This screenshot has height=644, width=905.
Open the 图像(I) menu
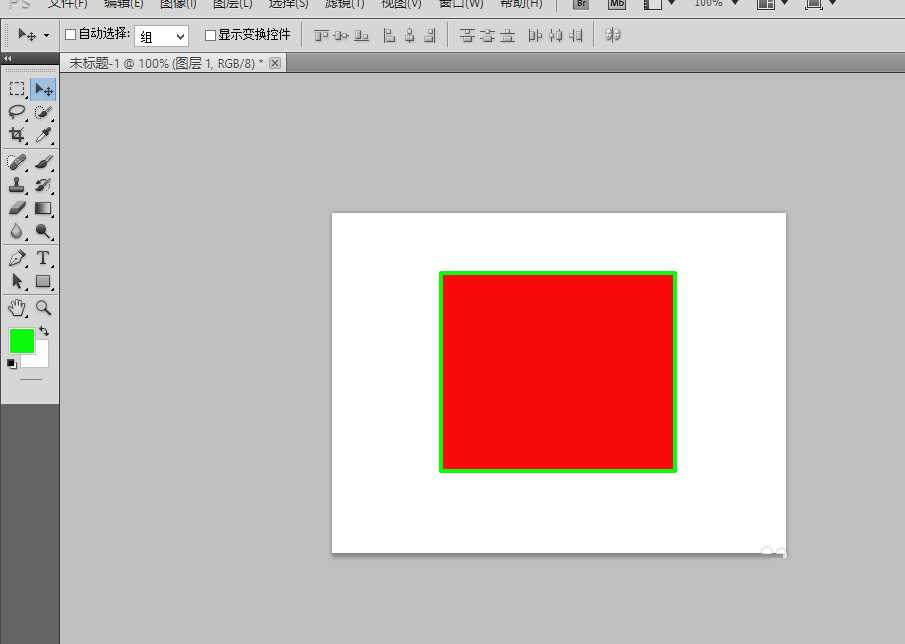click(x=178, y=4)
